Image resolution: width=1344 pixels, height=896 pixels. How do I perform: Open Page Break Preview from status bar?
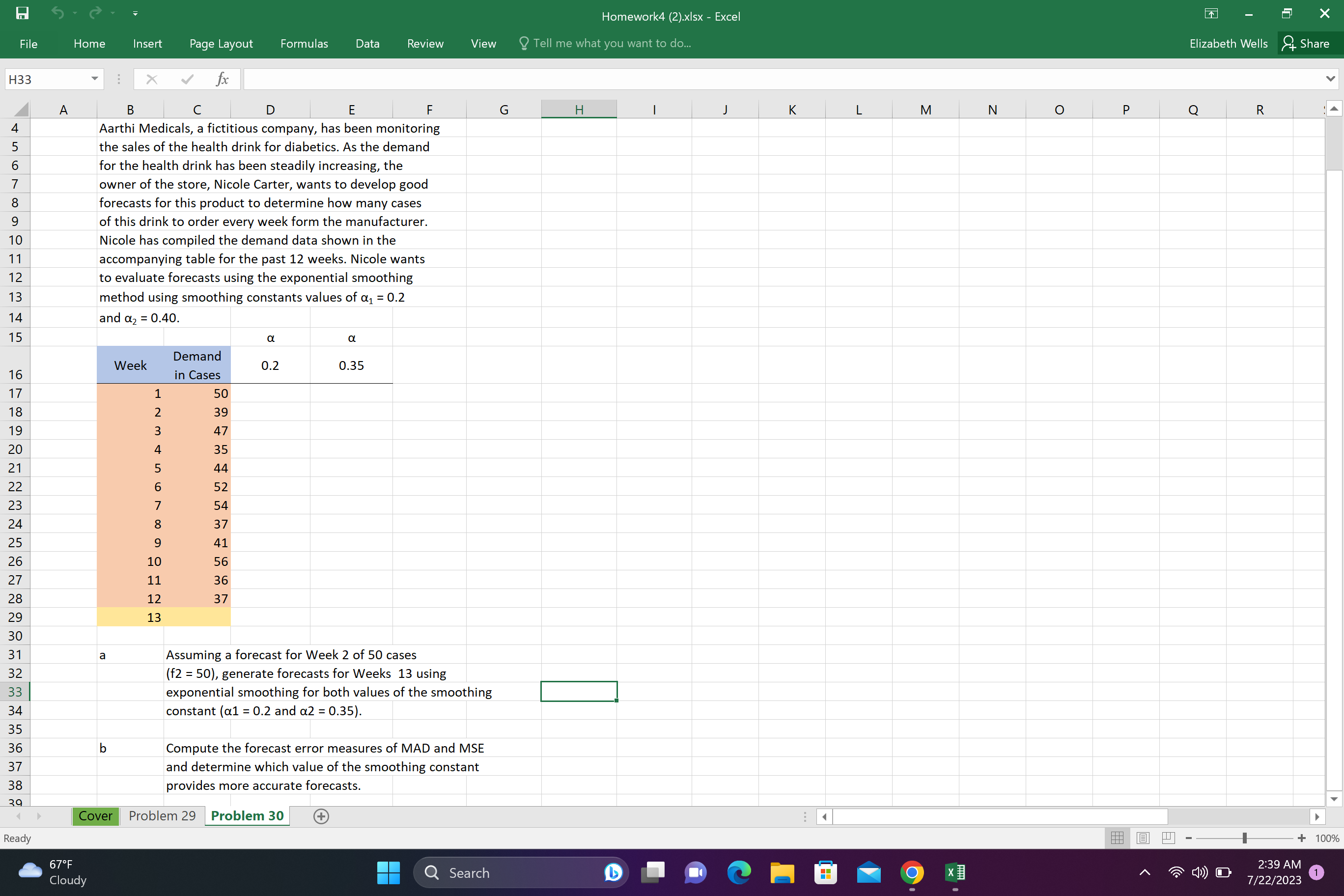1168,838
